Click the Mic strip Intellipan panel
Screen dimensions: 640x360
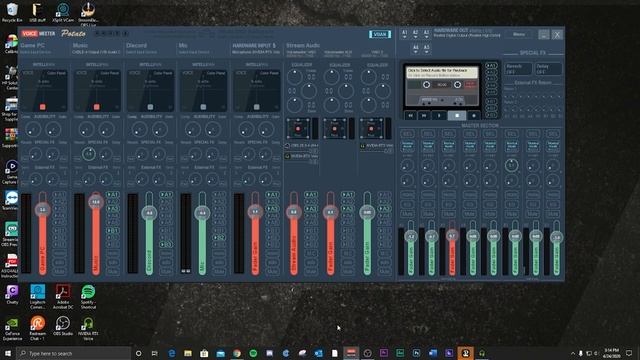(x=203, y=90)
